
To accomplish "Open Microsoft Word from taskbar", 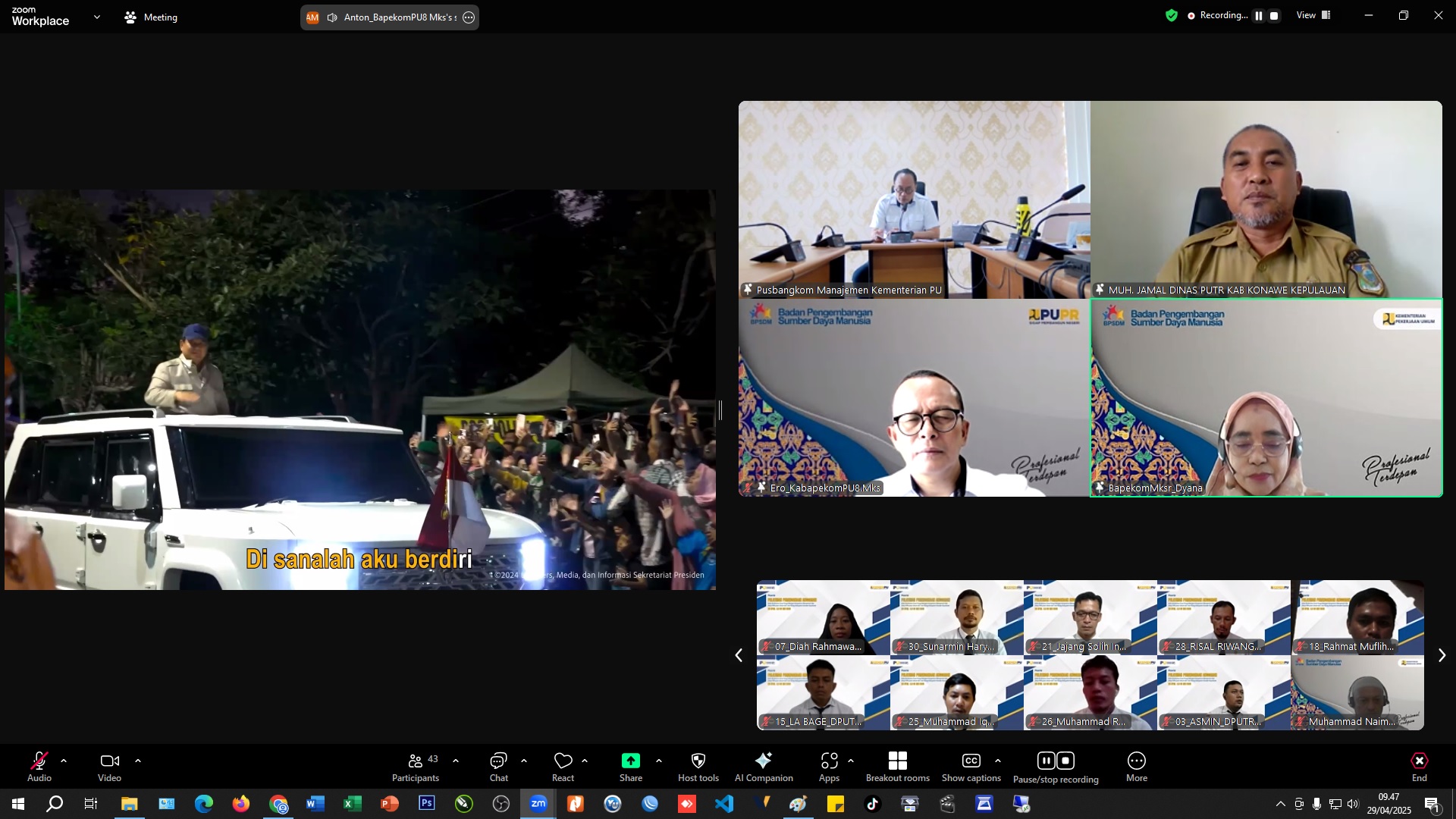I will click(x=315, y=804).
